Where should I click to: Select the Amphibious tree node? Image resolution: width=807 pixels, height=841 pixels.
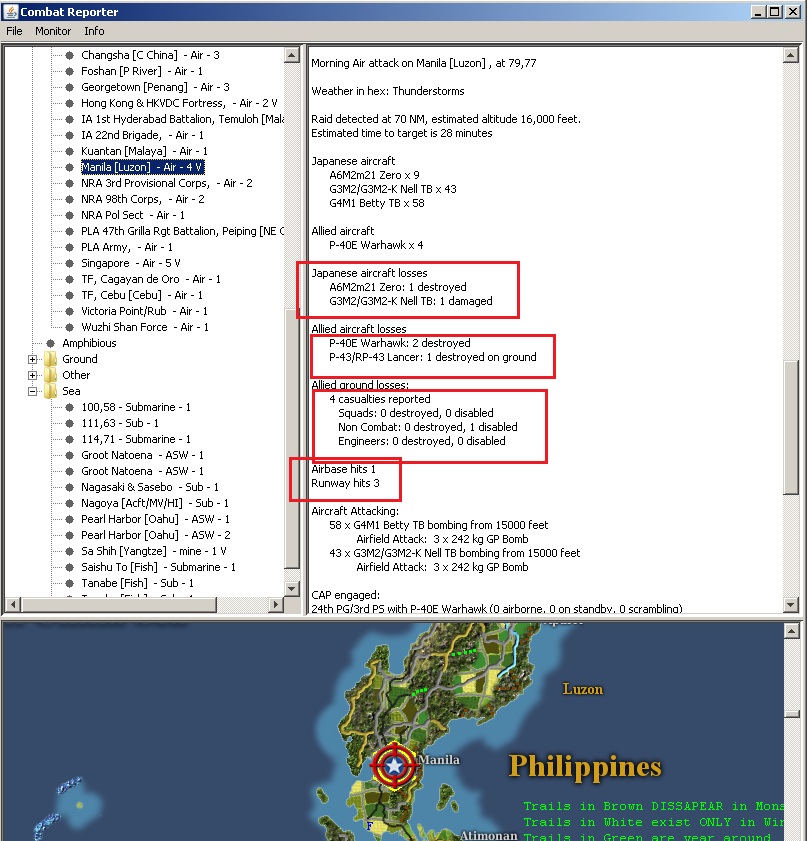pyautogui.click(x=89, y=343)
